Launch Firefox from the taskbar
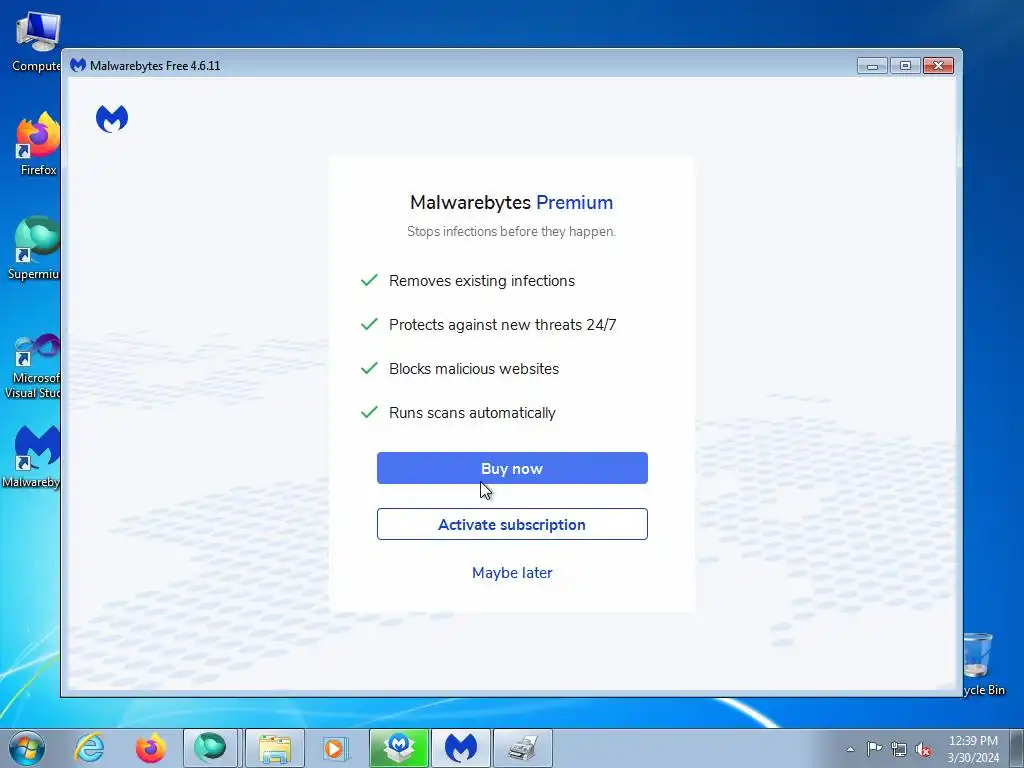The height and width of the screenshot is (768, 1024). pos(150,748)
